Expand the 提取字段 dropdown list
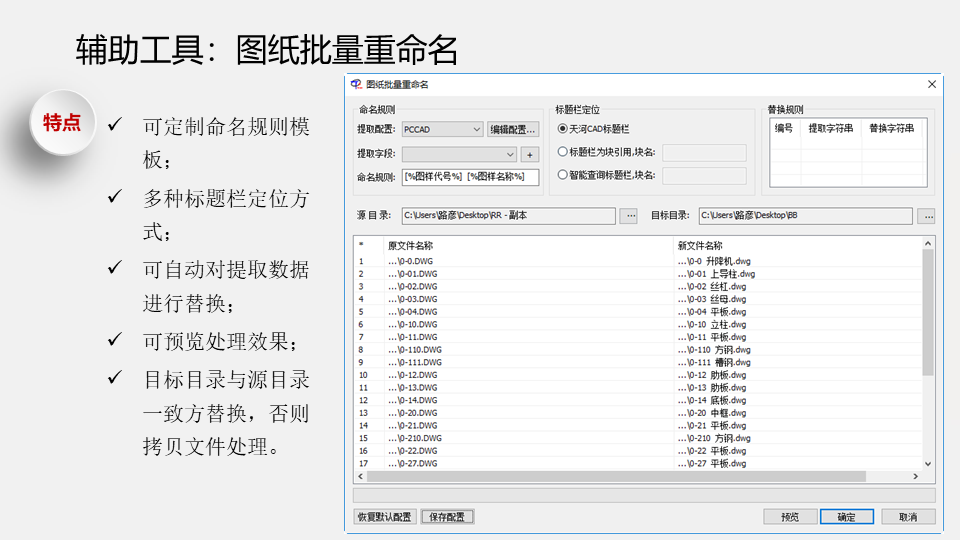The image size is (960, 540). pyautogui.click(x=510, y=154)
